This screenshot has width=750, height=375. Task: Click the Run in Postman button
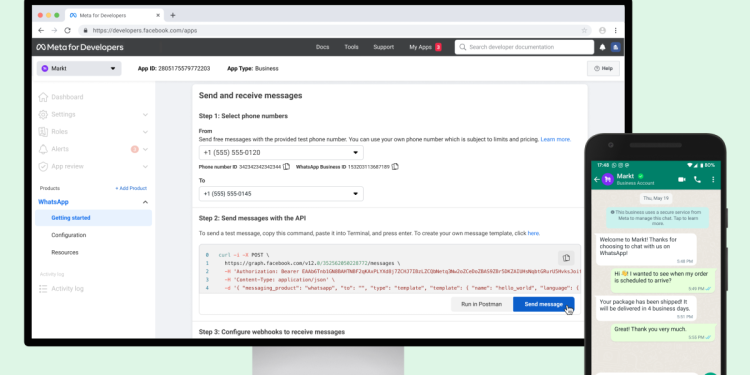[481, 304]
